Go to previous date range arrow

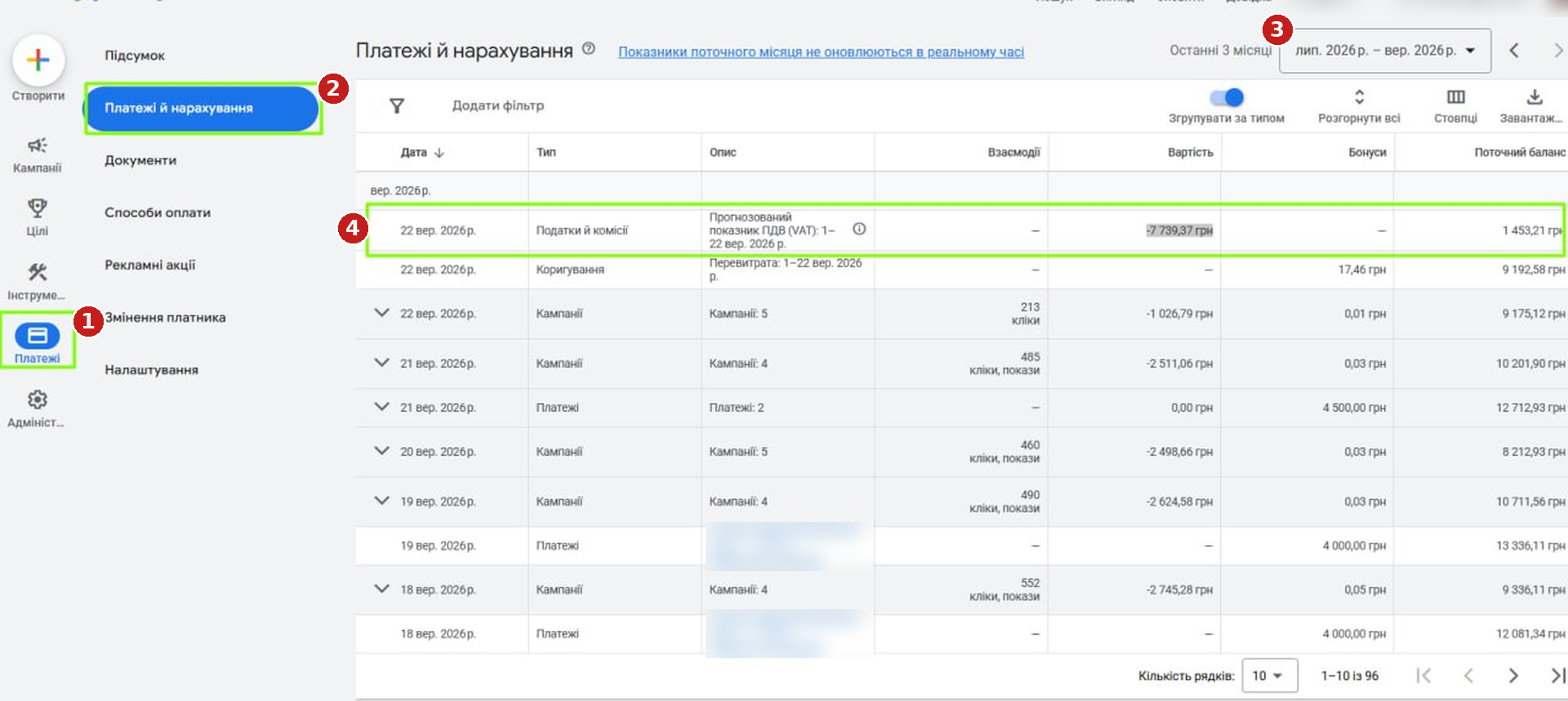click(1514, 51)
